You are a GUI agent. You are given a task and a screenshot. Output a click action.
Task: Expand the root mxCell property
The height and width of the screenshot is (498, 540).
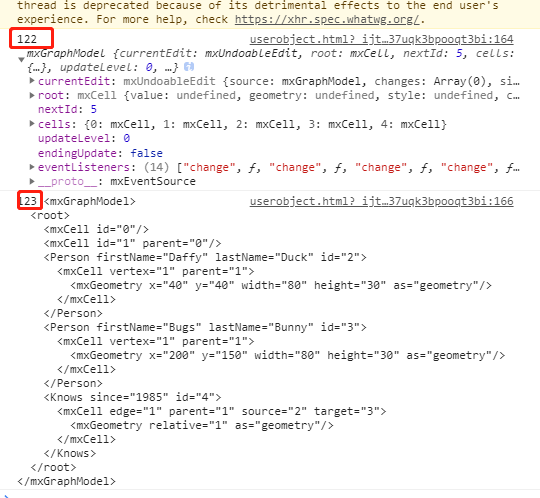pos(32,95)
